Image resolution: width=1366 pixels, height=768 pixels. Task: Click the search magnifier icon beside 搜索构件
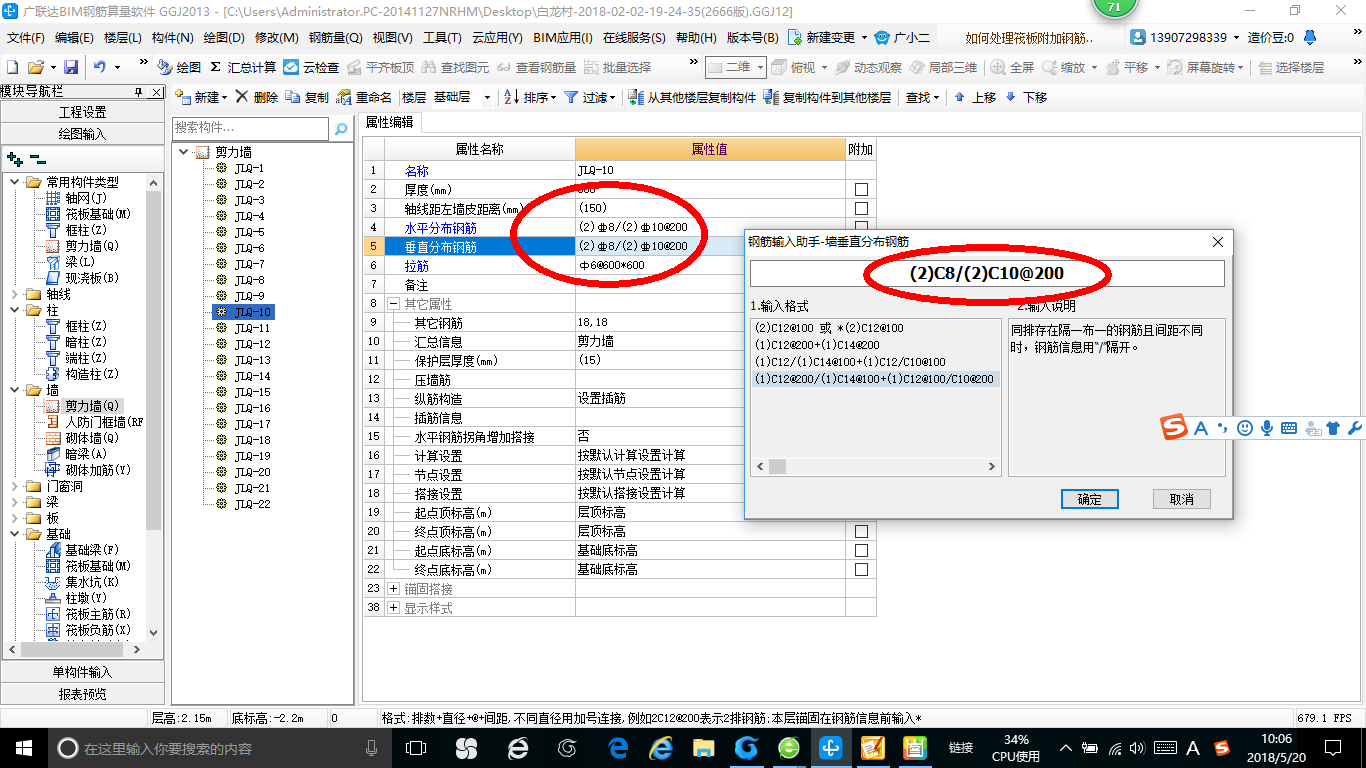(x=341, y=129)
